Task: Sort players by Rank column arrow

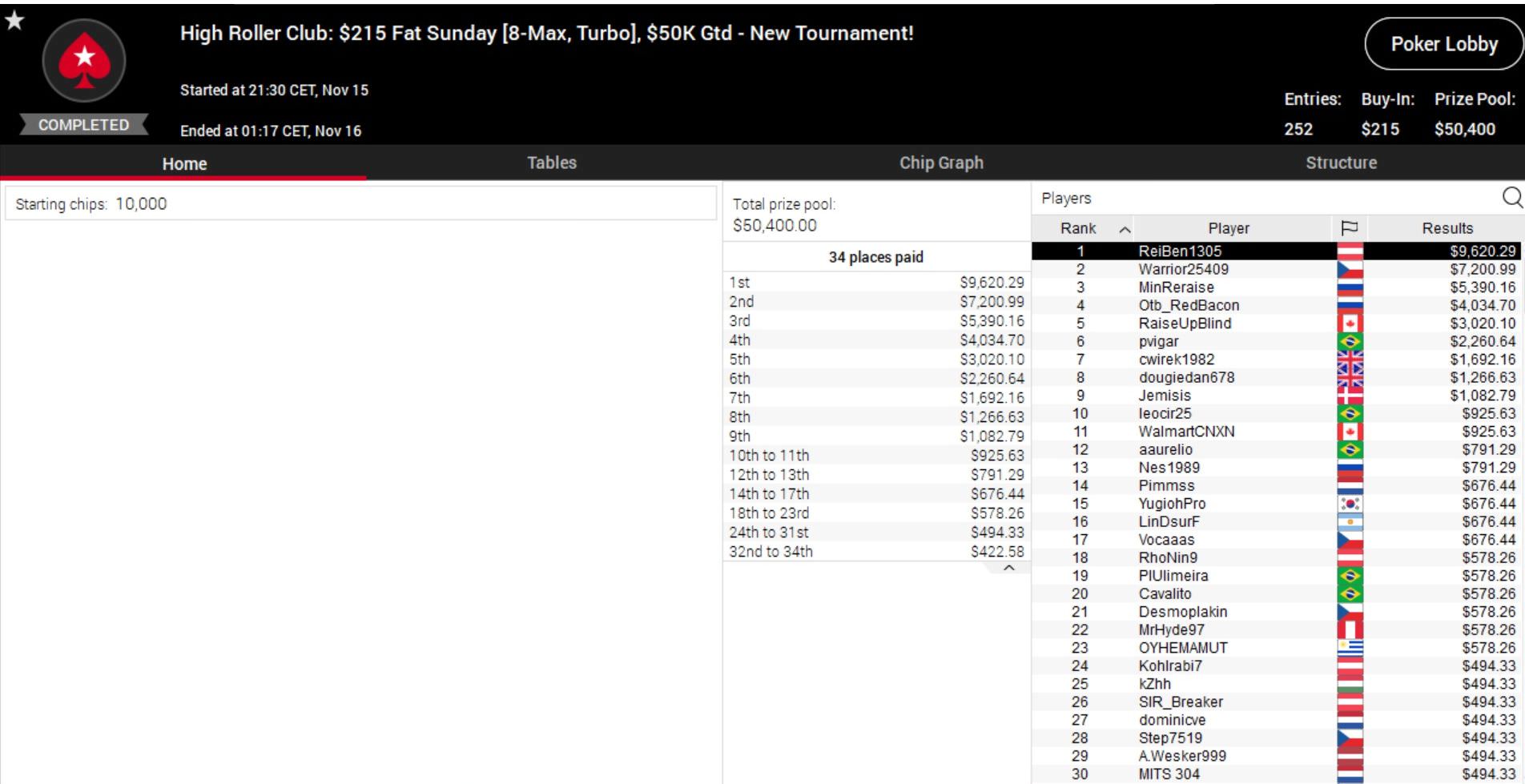Action: 1125,229
